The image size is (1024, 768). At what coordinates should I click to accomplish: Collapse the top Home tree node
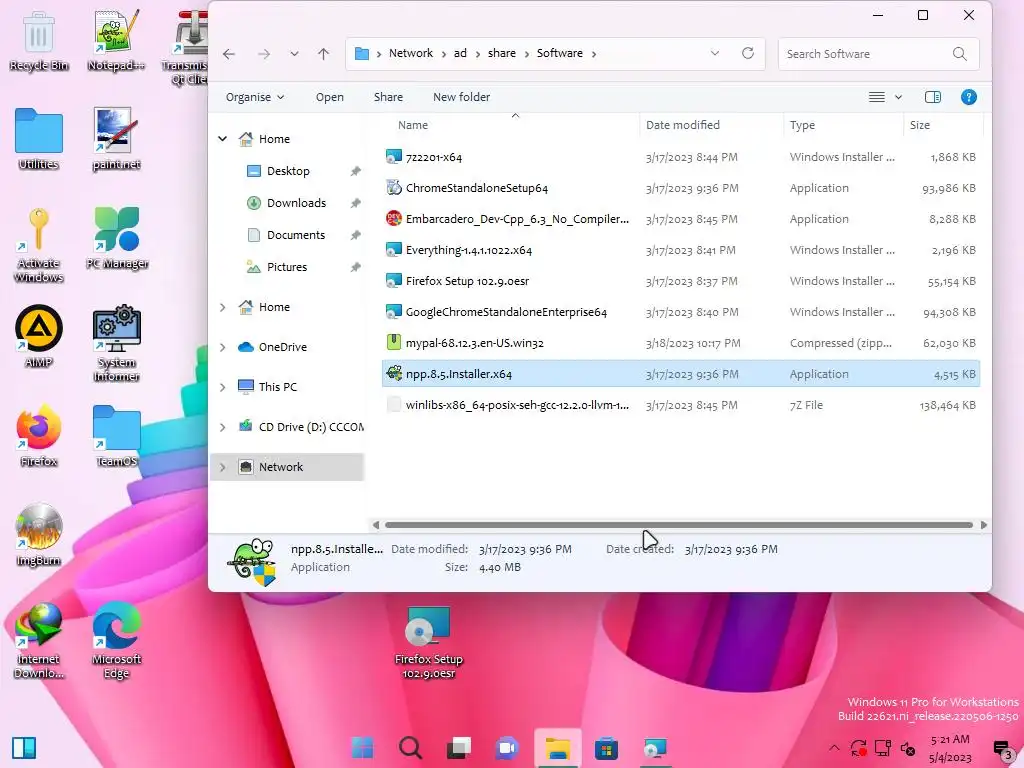click(223, 139)
